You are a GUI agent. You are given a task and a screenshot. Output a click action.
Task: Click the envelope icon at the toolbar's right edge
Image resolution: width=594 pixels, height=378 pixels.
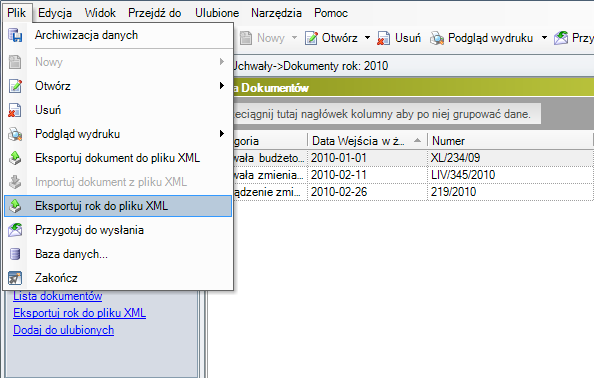coord(561,38)
